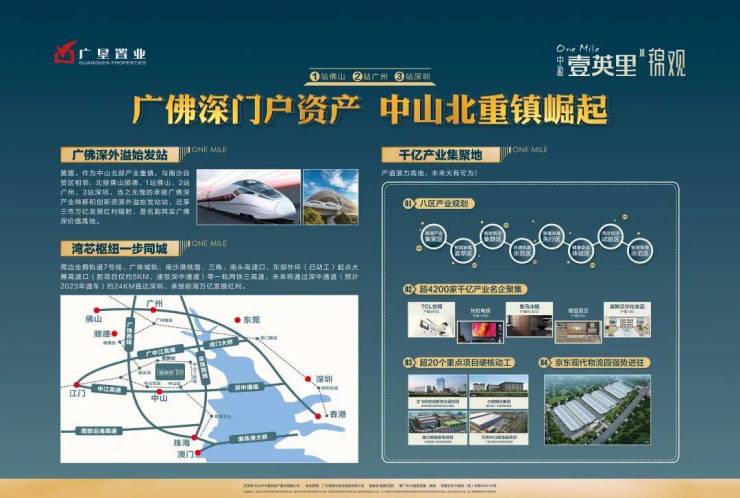
Task: Click the "1站佛山" station label
Action: tap(328, 76)
